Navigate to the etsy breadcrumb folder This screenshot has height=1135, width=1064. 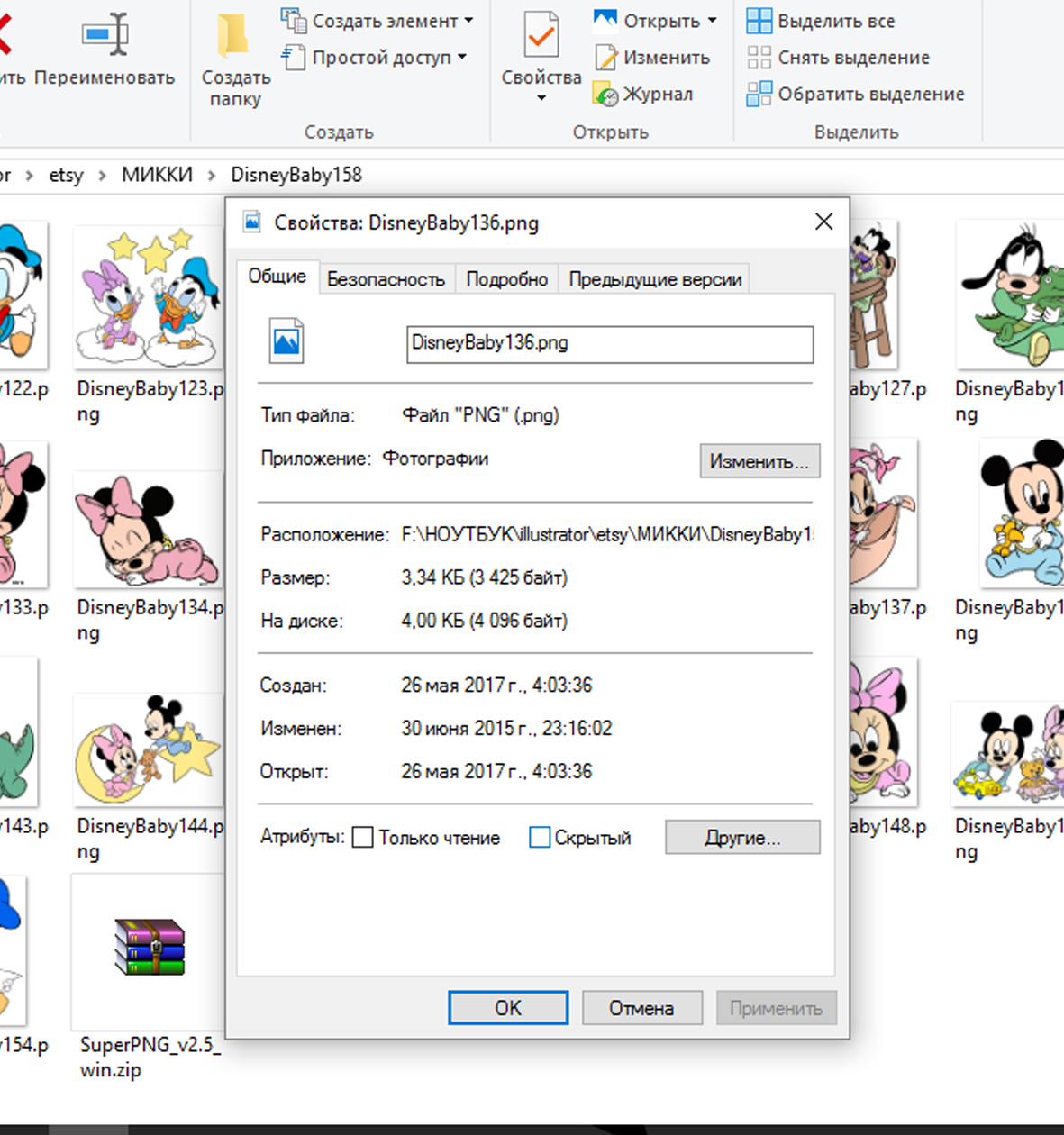click(x=66, y=175)
